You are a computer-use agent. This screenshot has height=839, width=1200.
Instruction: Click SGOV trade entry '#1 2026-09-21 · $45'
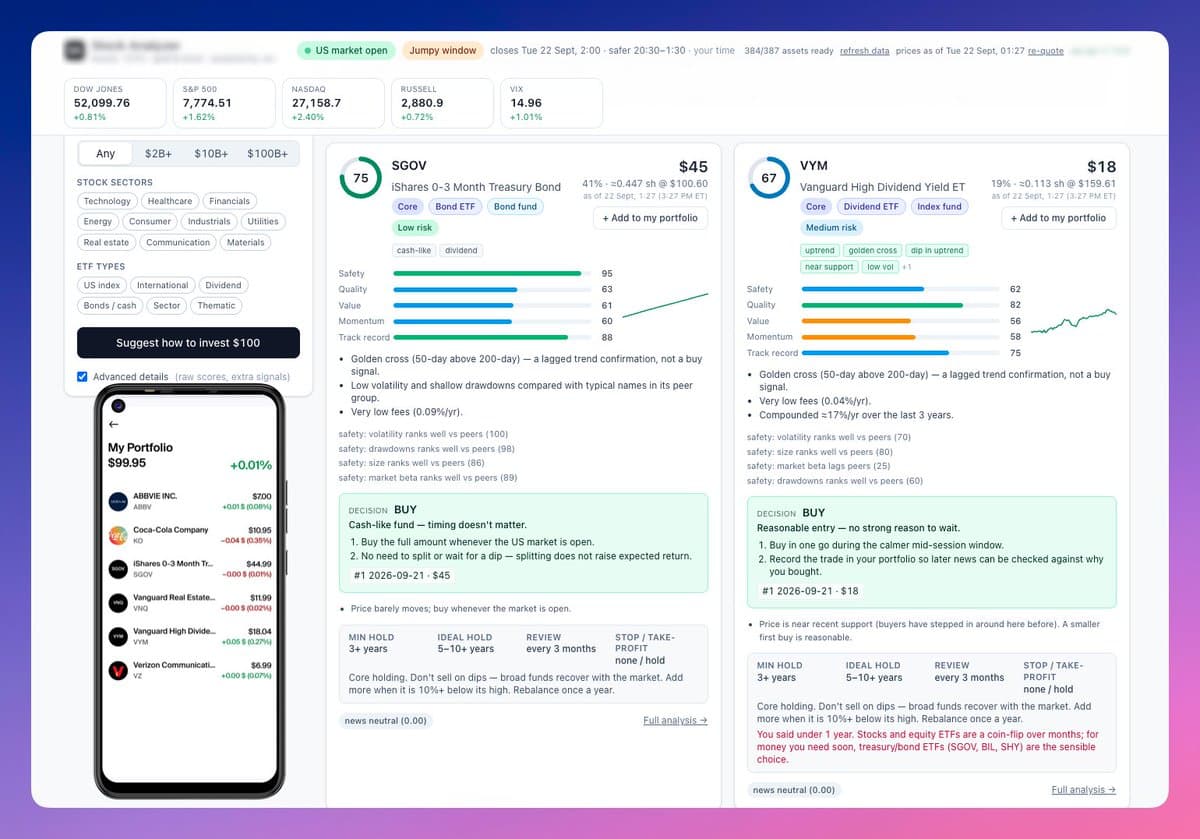[402, 576]
